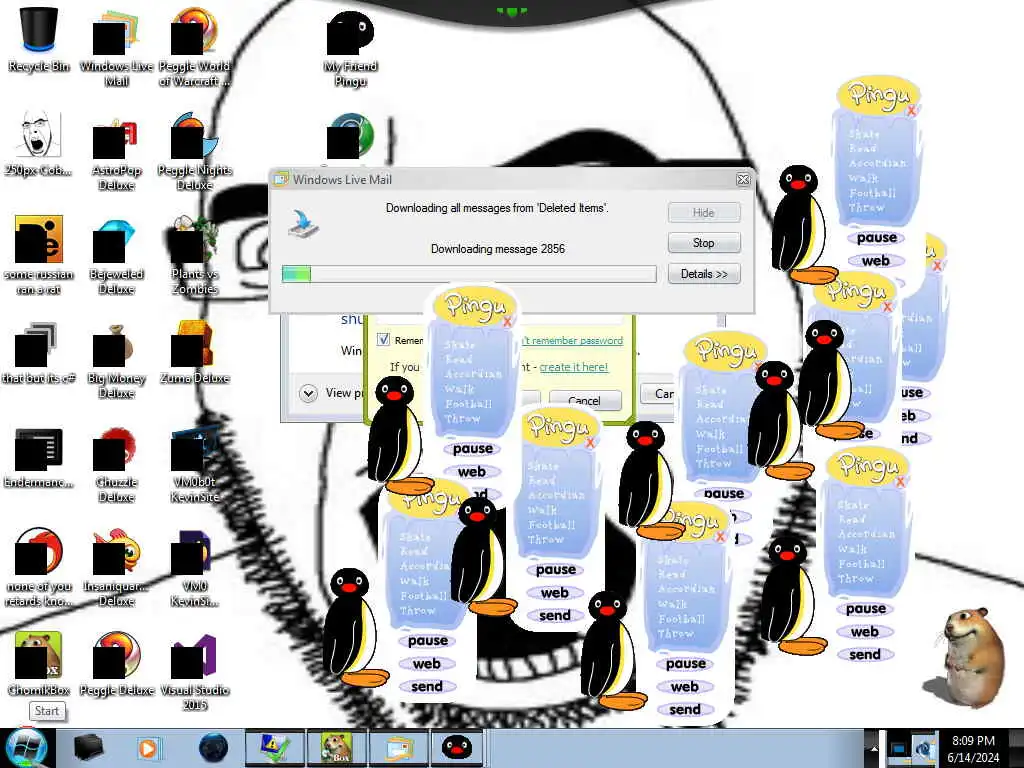This screenshot has width=1024, height=768.
Task: Open the Peggle Deluxe desktop shortcut
Action: [x=116, y=664]
